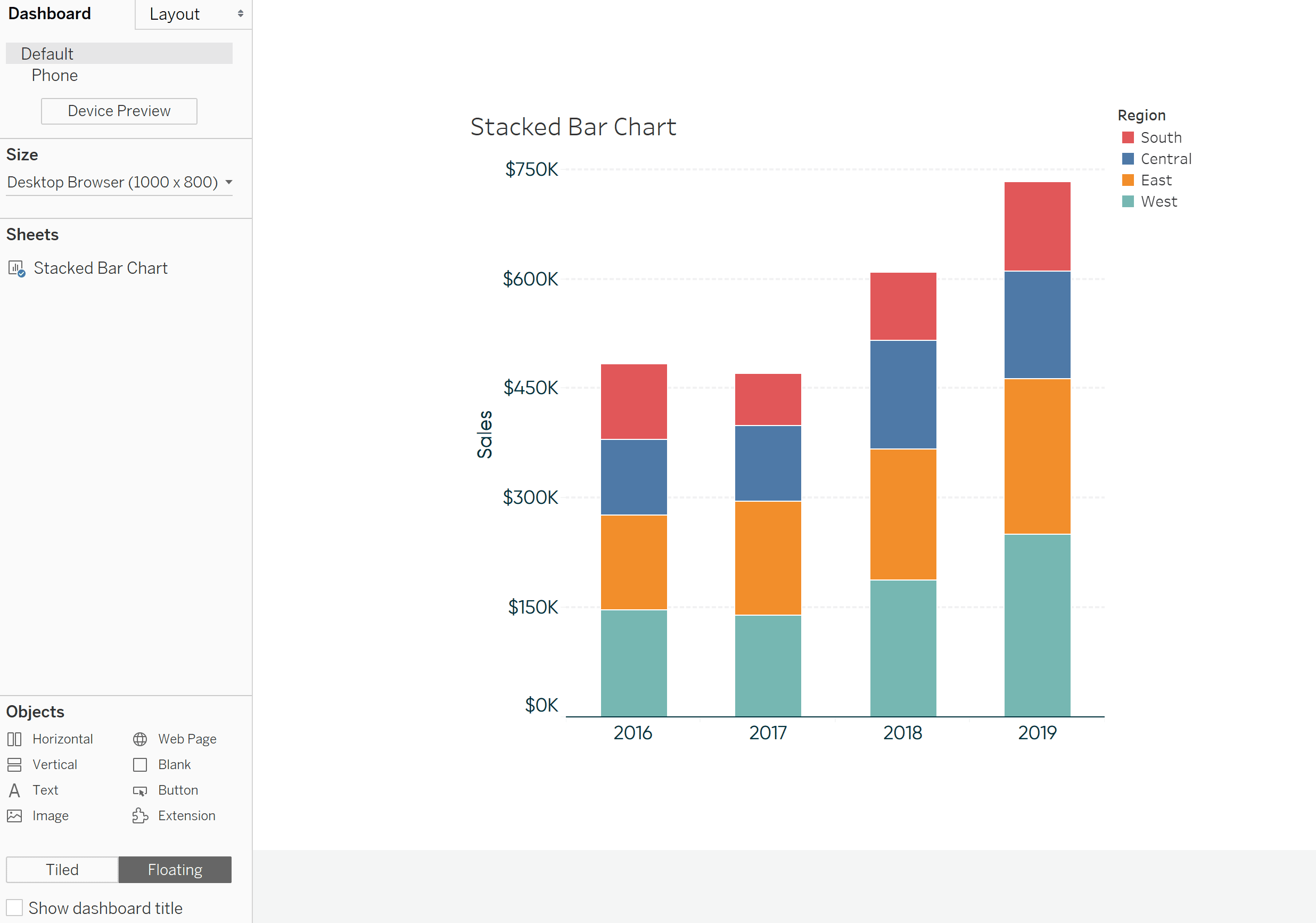1316x923 pixels.
Task: Switch objects to Tiled mode
Action: click(62, 870)
